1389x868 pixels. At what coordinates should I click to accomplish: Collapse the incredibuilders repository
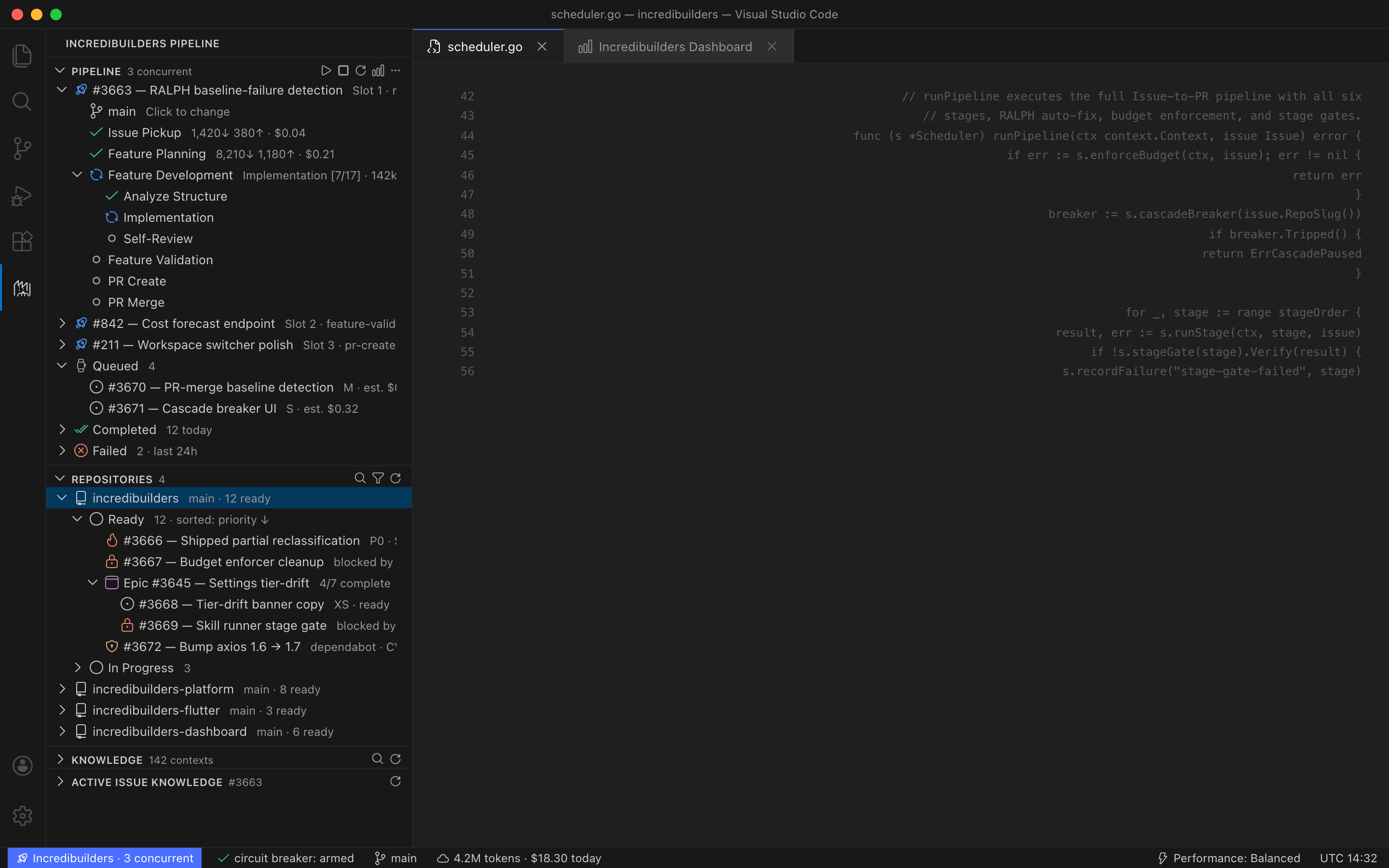[x=62, y=498]
